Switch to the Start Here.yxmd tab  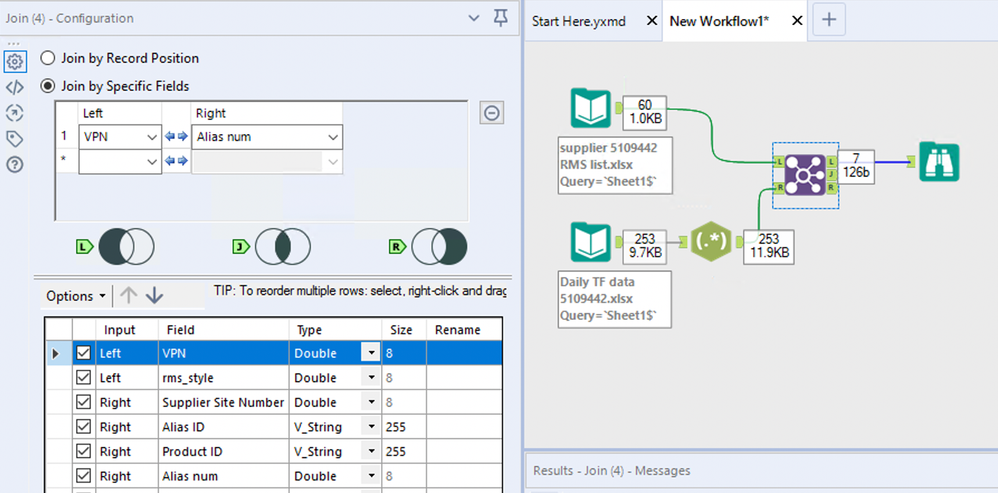579,22
